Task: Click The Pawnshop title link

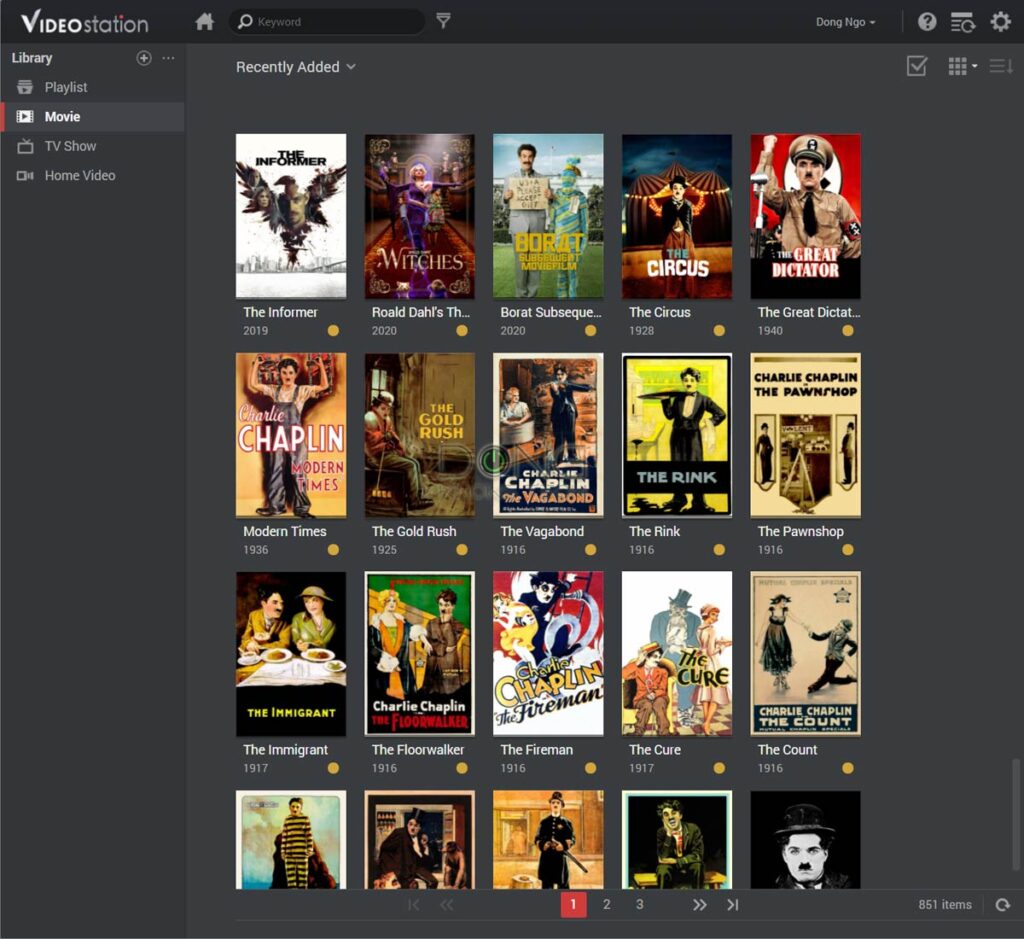Action: coord(801,532)
